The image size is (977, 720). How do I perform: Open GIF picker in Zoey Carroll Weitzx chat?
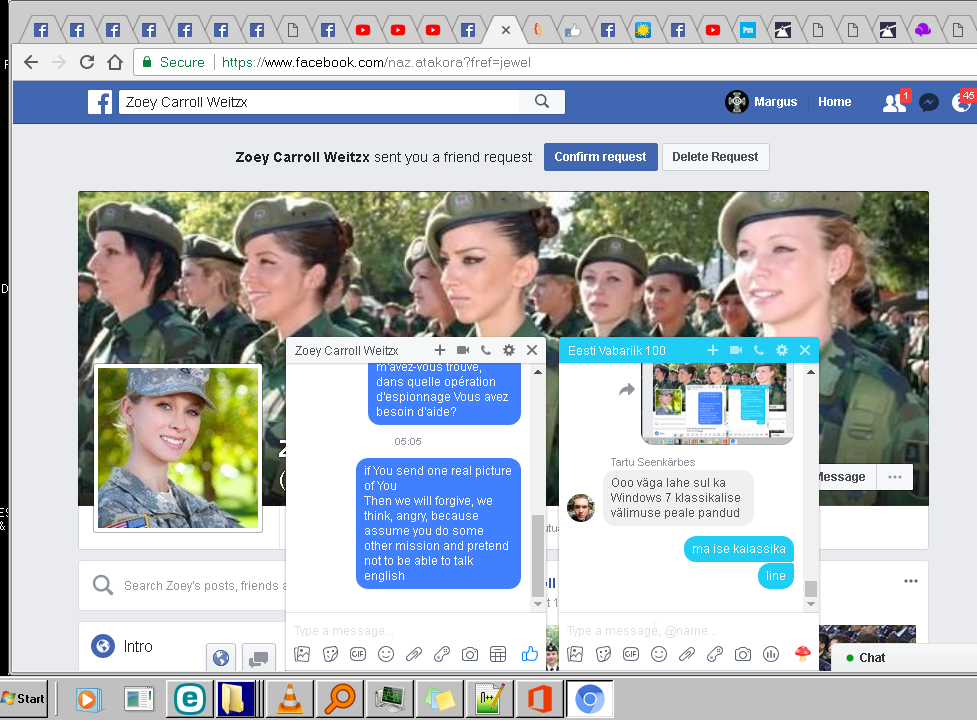[358, 654]
